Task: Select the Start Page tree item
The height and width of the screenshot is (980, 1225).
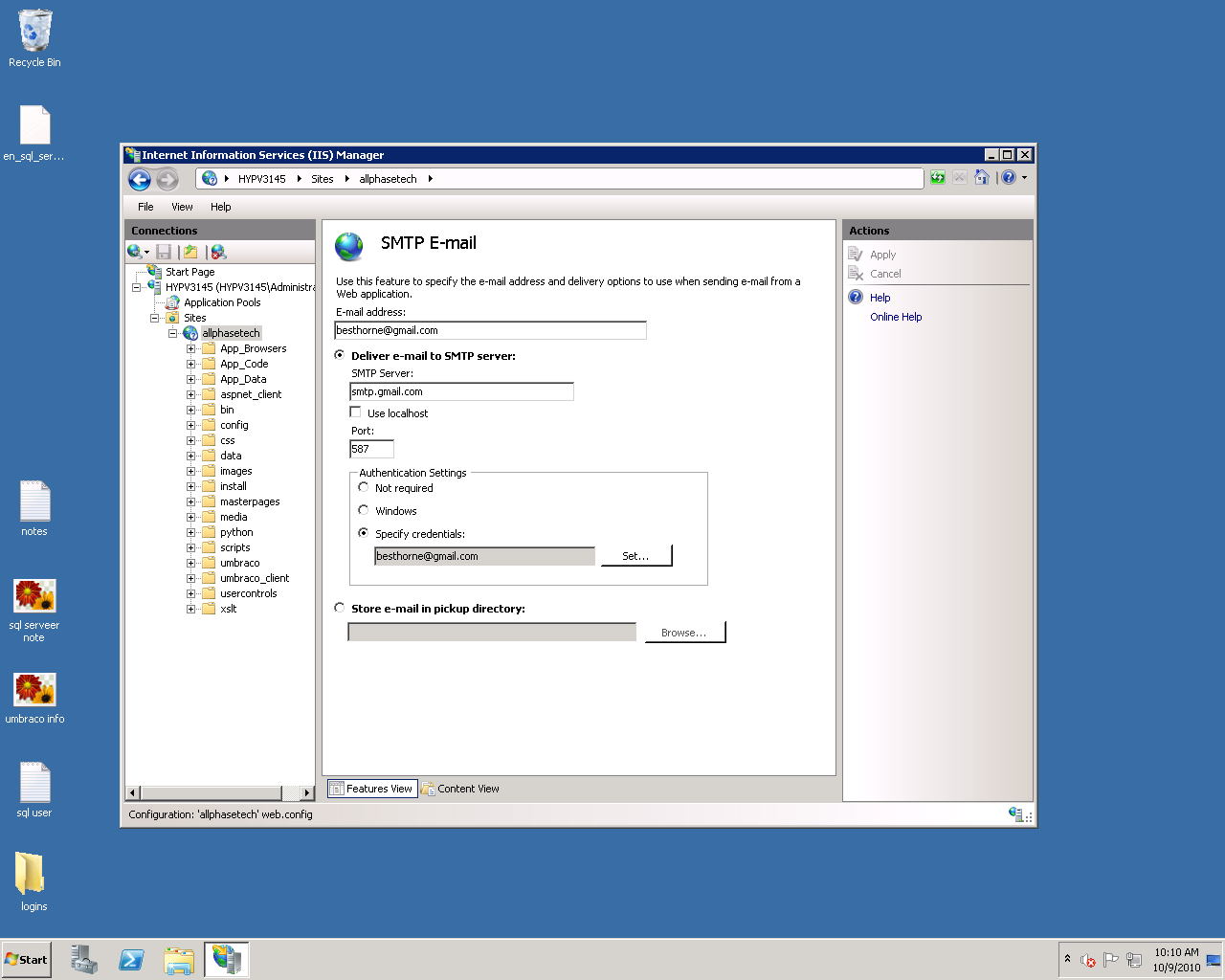Action: pos(189,272)
